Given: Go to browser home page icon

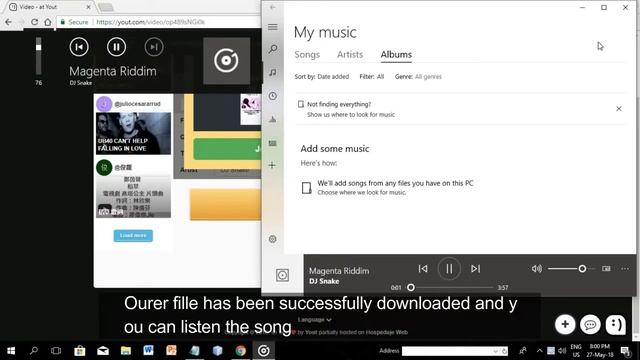Looking at the screenshot, I should click(x=48, y=22).
